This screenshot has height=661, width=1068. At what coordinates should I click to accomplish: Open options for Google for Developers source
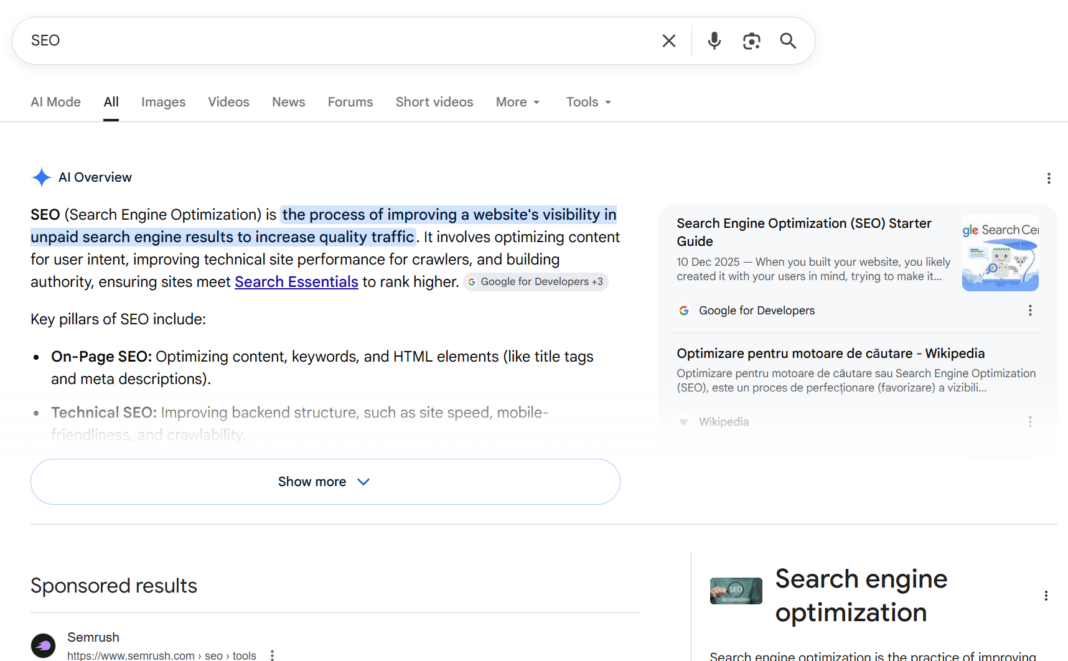(1030, 311)
